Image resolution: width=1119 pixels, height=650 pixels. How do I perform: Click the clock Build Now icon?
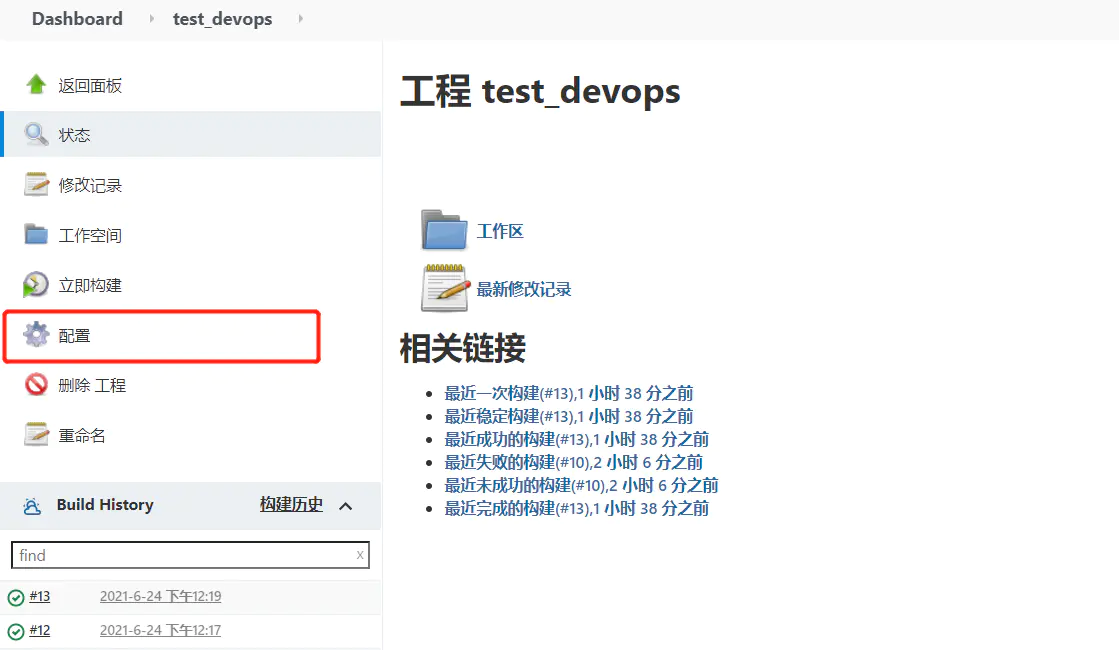click(x=36, y=285)
